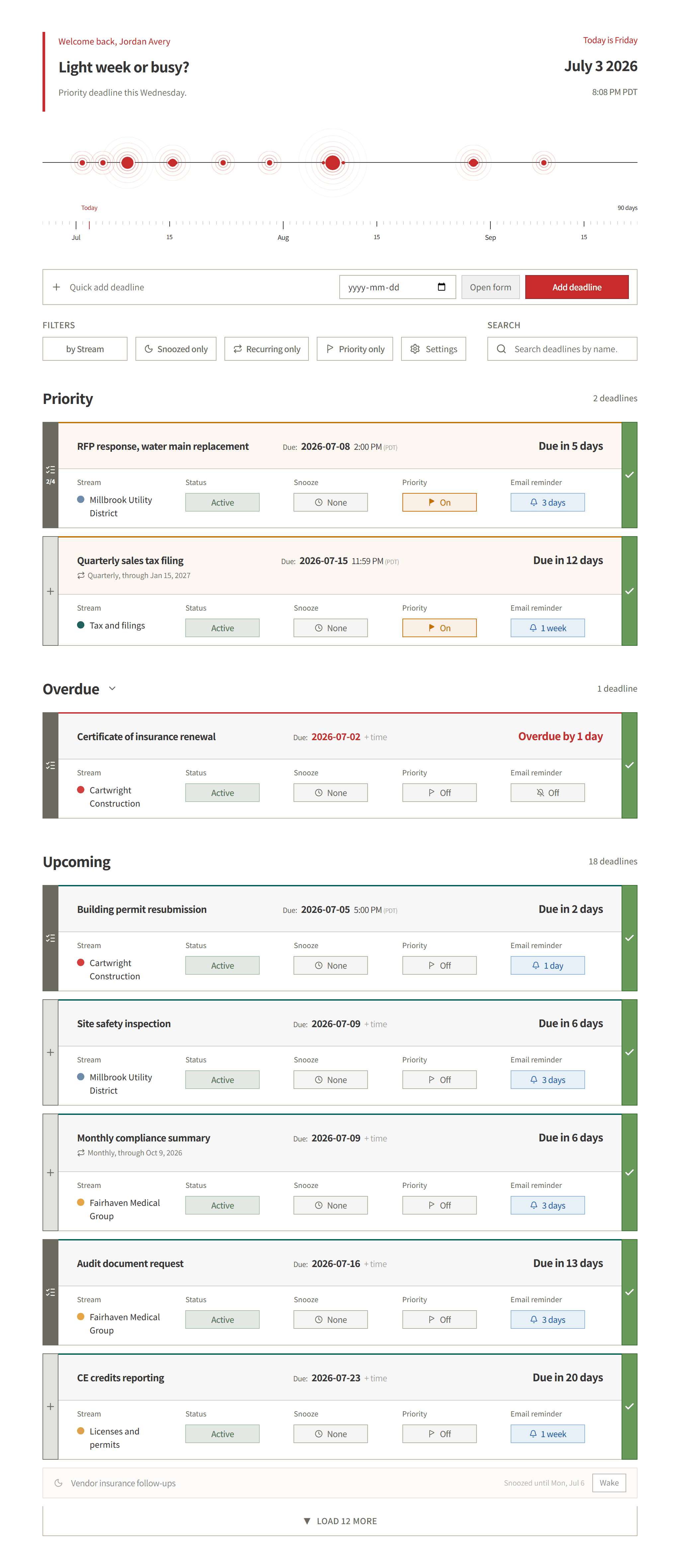Image resolution: width=680 pixels, height=1568 pixels.
Task: Complete Quarterly sales tax filing checkmark
Action: click(x=630, y=591)
